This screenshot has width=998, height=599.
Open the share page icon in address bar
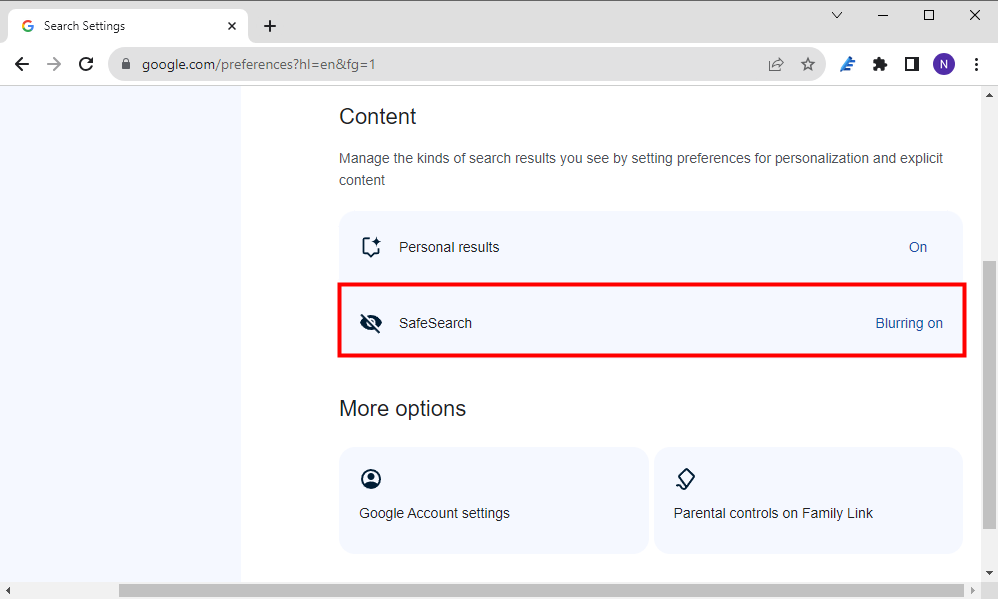coord(776,64)
